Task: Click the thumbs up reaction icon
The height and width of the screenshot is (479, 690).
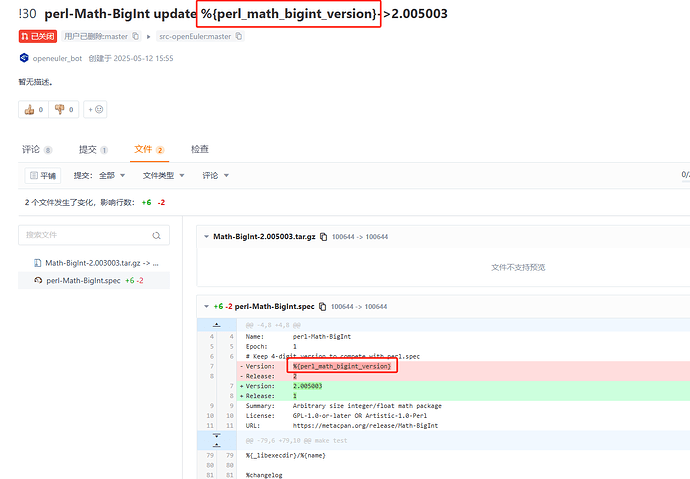Action: click(x=29, y=109)
